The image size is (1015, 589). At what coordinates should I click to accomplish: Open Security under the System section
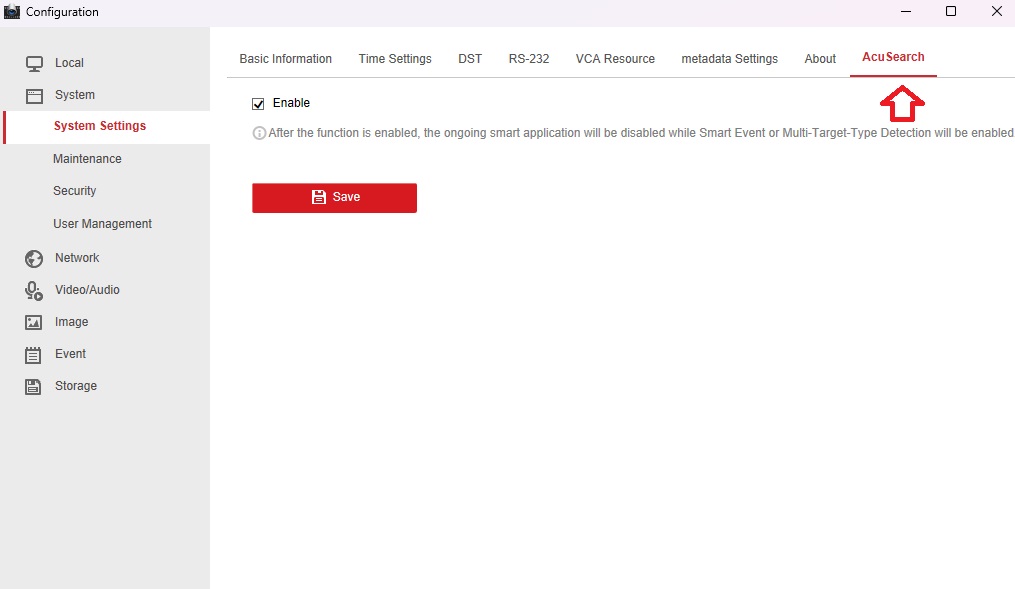(x=75, y=191)
